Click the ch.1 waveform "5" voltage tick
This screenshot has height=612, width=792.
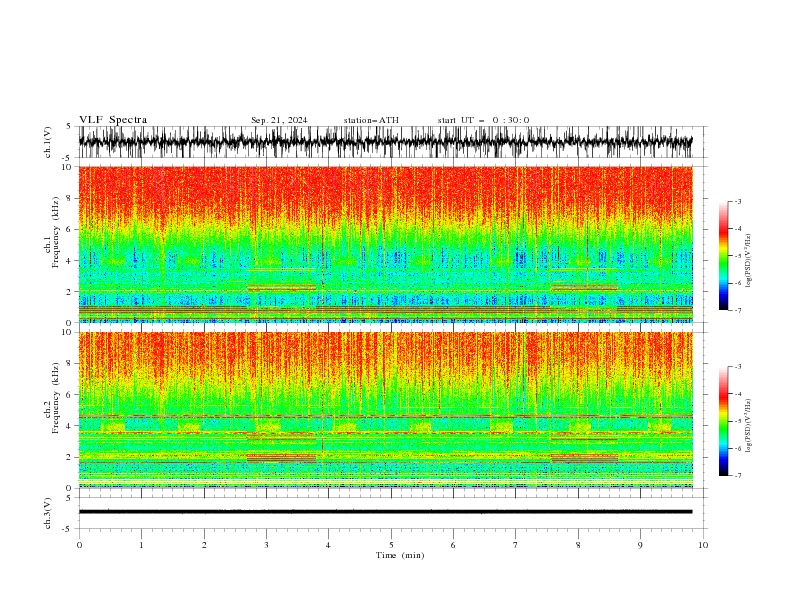pos(69,127)
